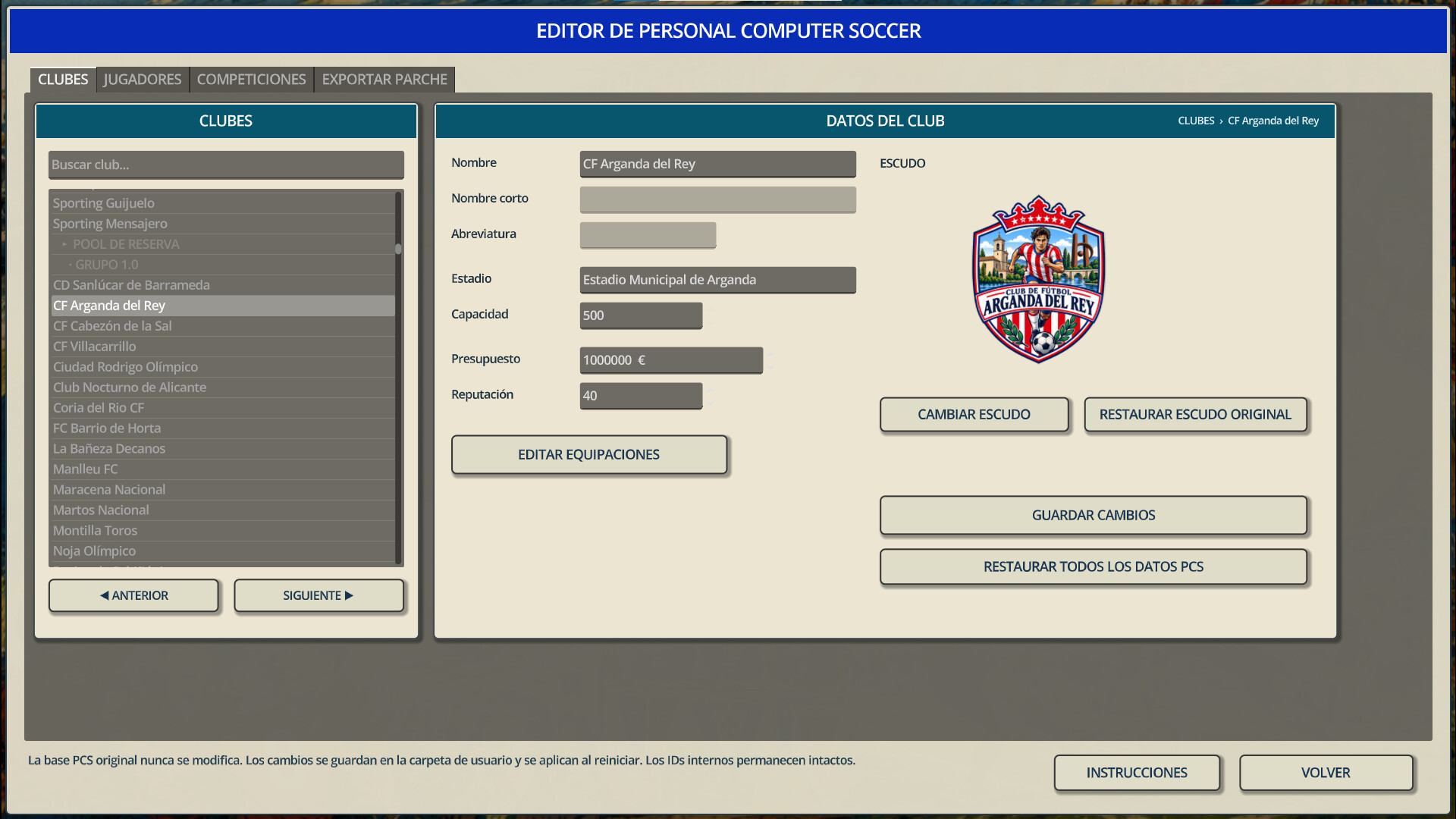
Task: Click the CLUBES breadcrumb link
Action: (1196, 121)
